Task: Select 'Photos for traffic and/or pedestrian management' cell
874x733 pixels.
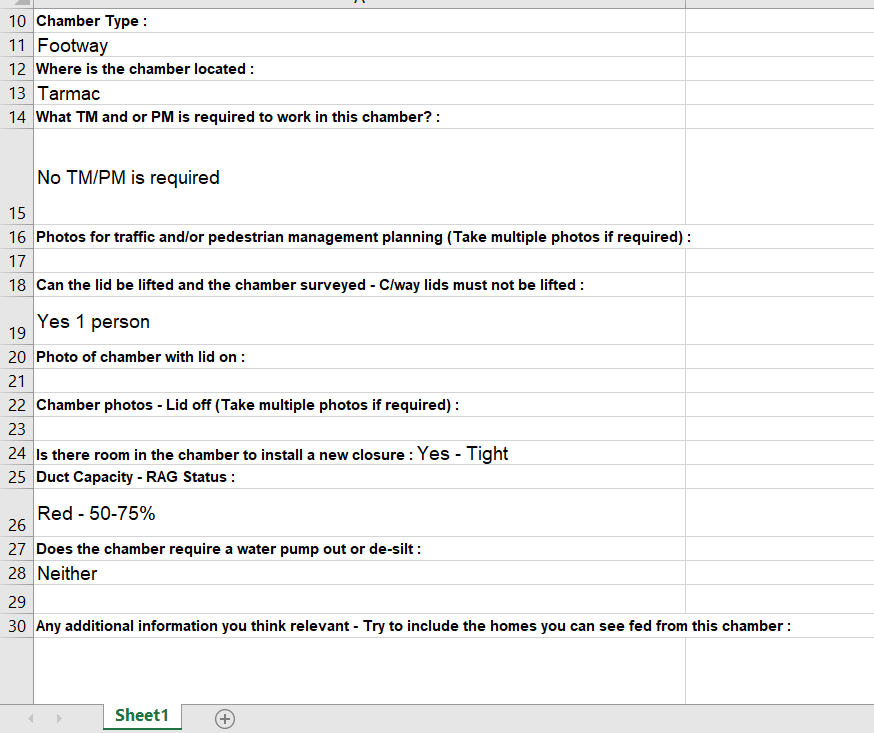Action: click(360, 237)
